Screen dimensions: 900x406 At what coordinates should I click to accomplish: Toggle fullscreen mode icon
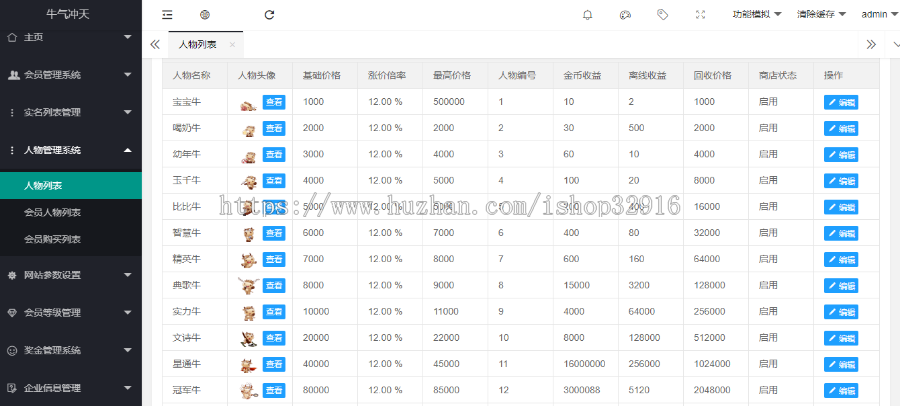pyautogui.click(x=700, y=15)
